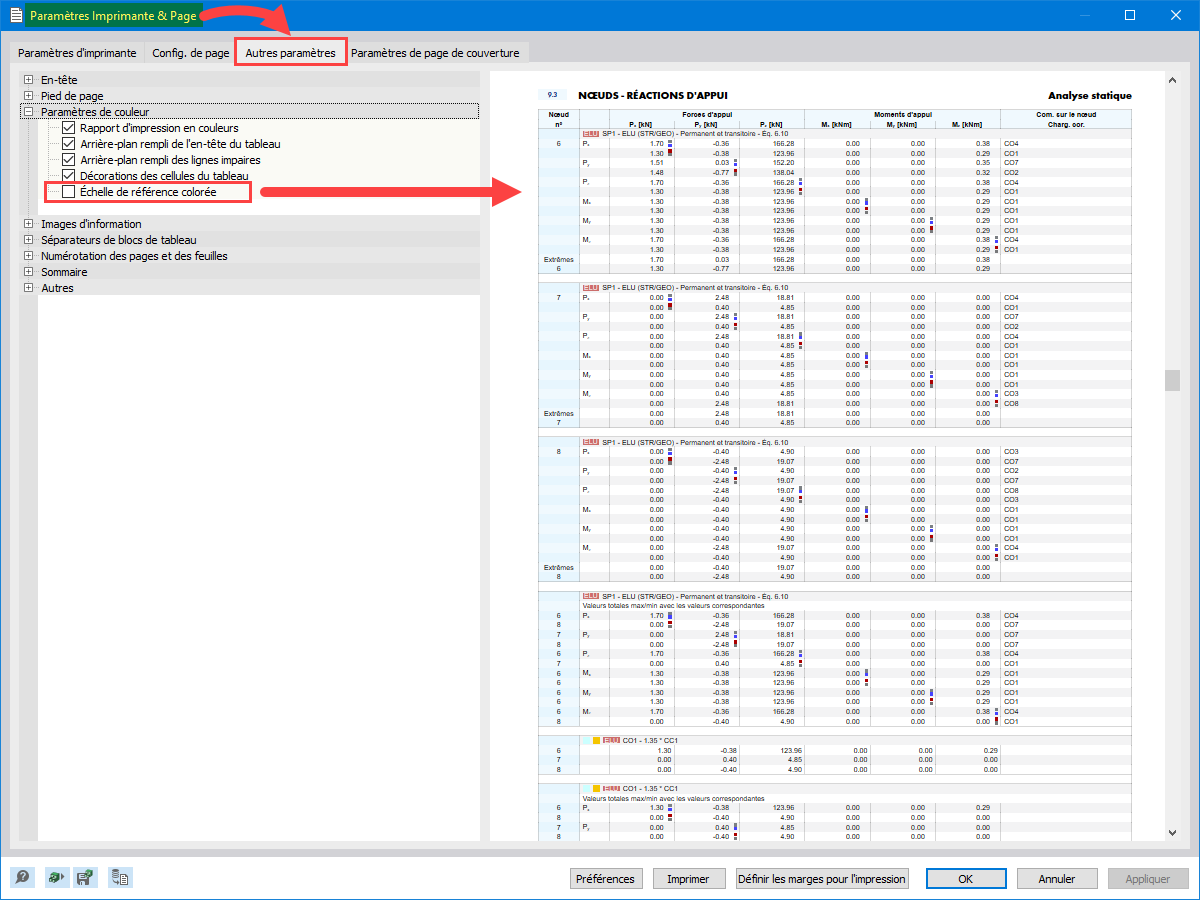The image size is (1200, 900).
Task: Select the 'Paramètres de couleur' tree label
Action: [95, 112]
